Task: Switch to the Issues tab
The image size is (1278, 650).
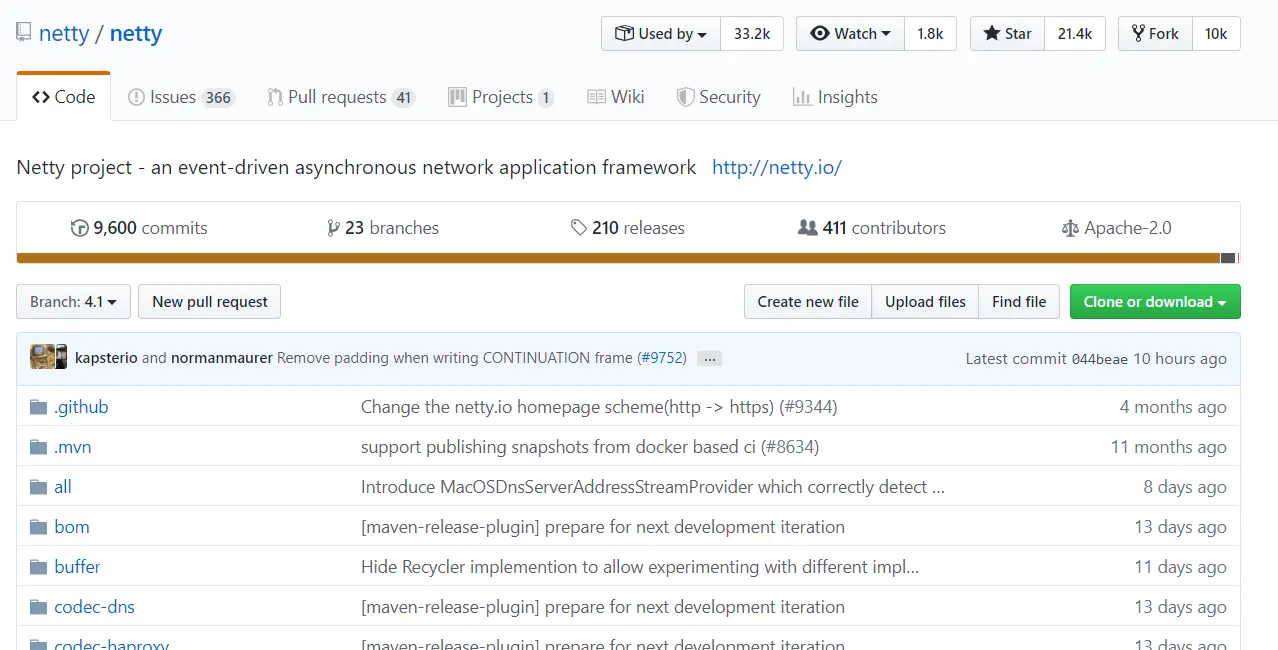Action: [180, 97]
